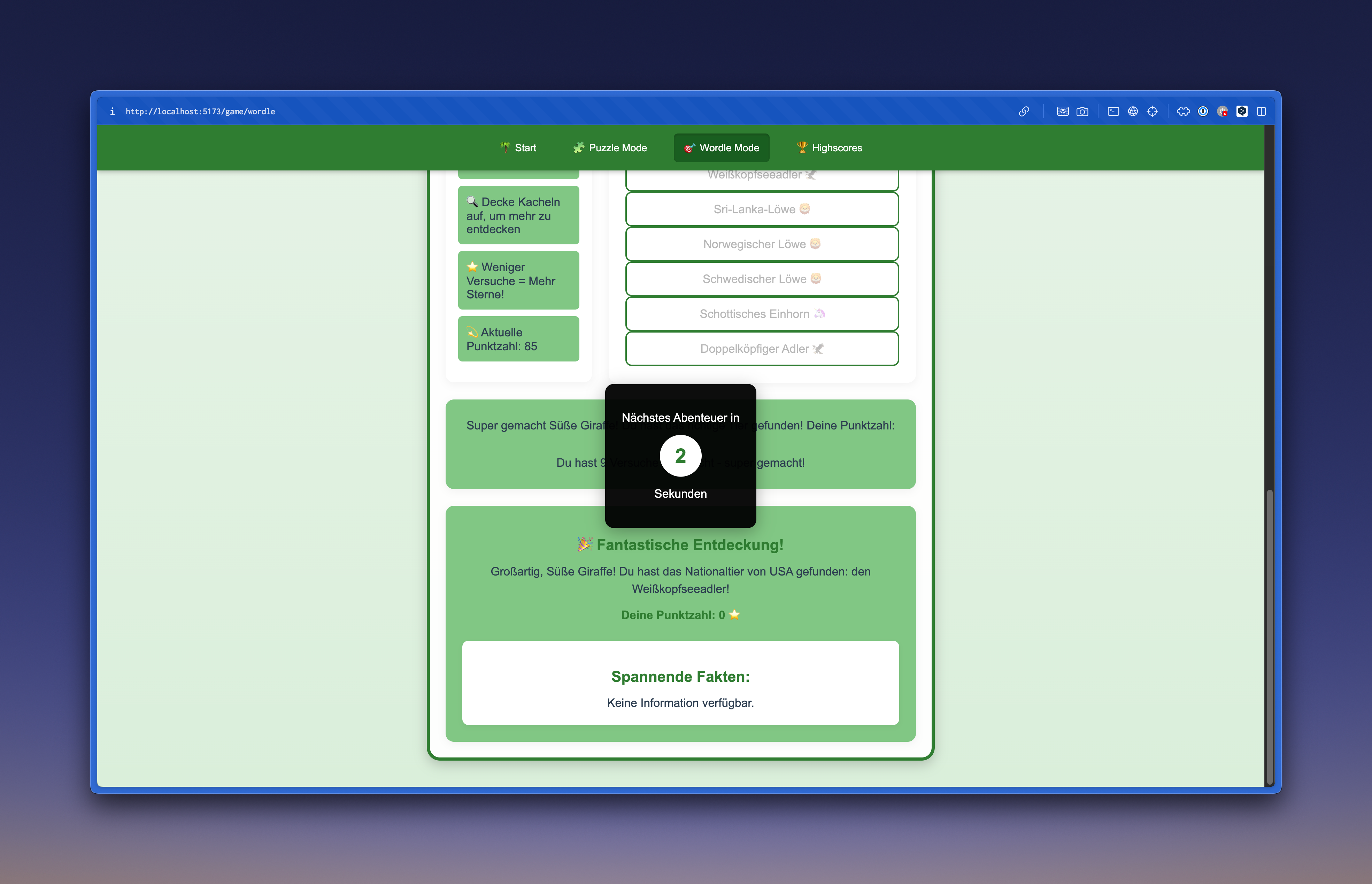Open the puzzle-piece extensions icon
Screen dimensions: 1372x884
(x=1183, y=111)
